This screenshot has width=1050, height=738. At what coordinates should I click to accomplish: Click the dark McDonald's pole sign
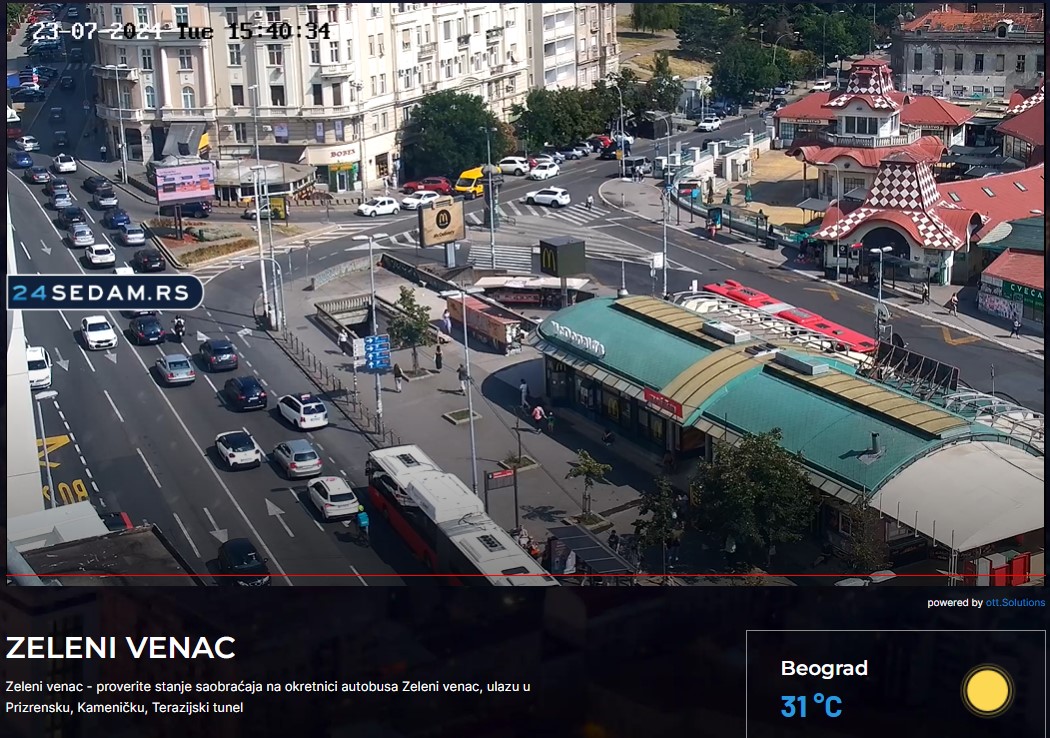pyautogui.click(x=562, y=258)
